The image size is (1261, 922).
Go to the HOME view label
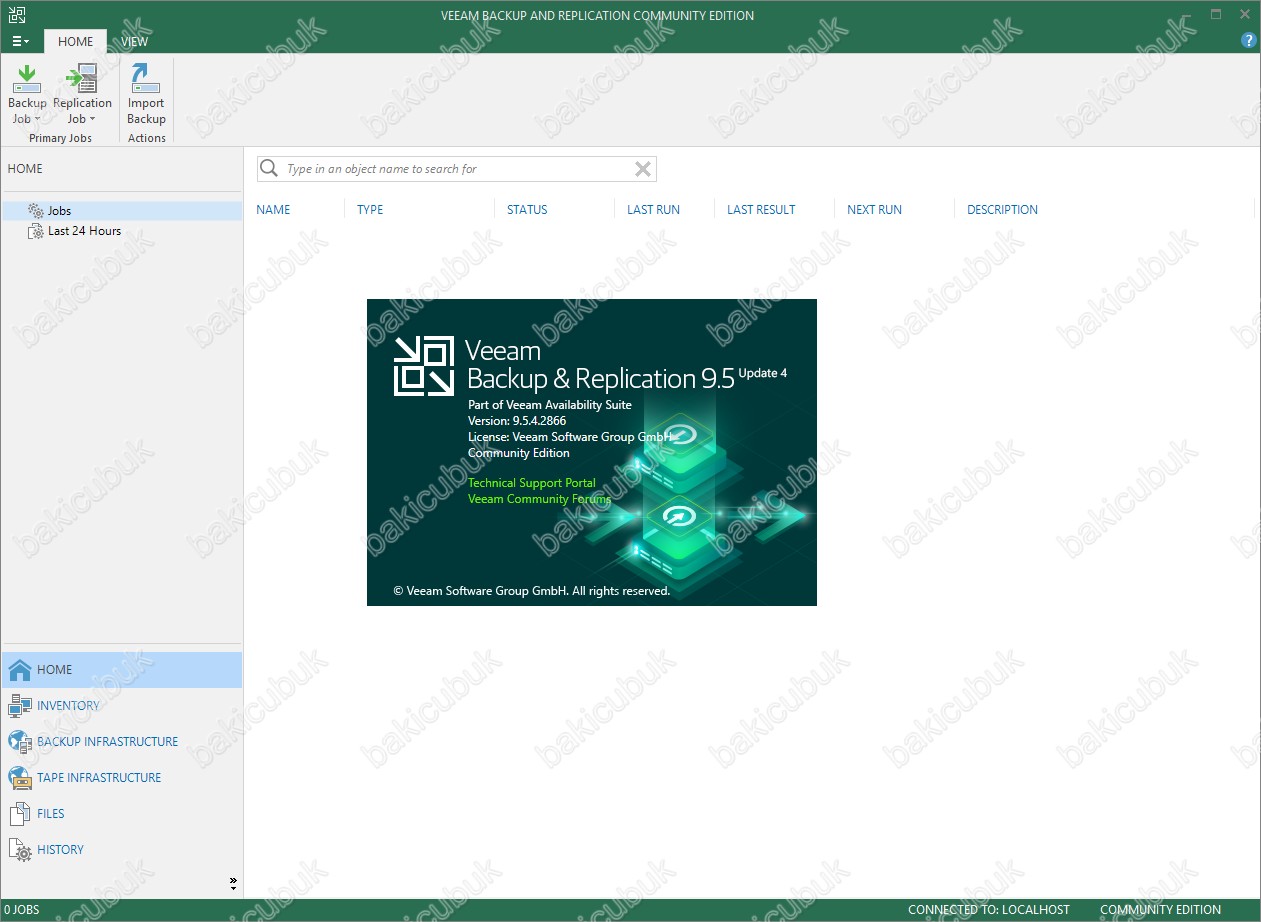(55, 670)
